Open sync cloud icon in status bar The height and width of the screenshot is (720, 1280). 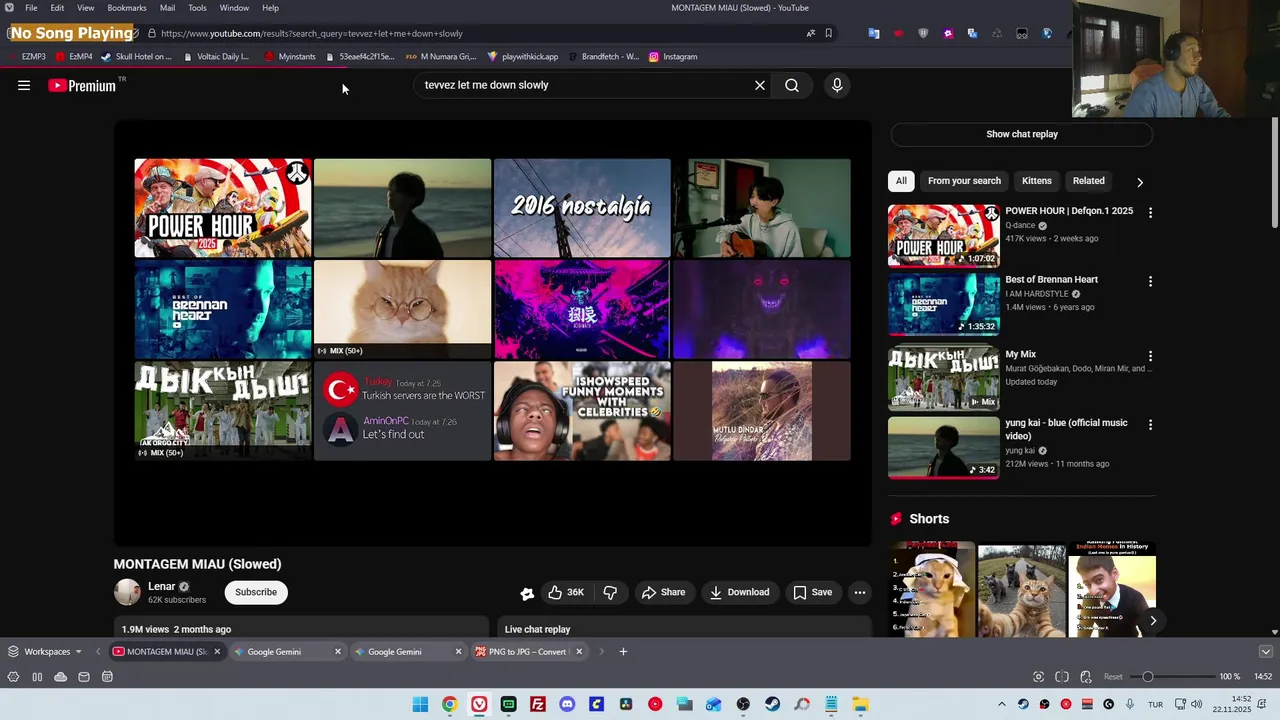coord(60,677)
